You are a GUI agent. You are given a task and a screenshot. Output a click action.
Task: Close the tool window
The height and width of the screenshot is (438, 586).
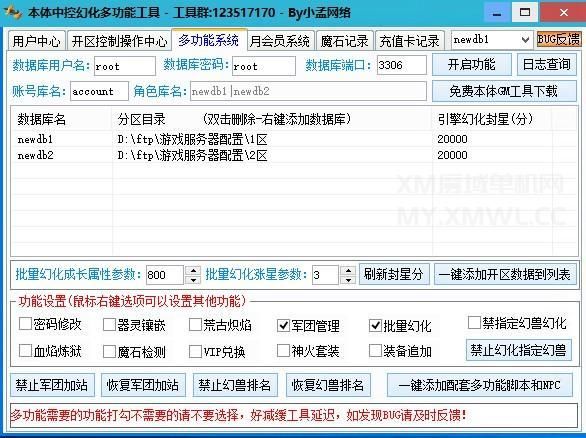tap(564, 12)
